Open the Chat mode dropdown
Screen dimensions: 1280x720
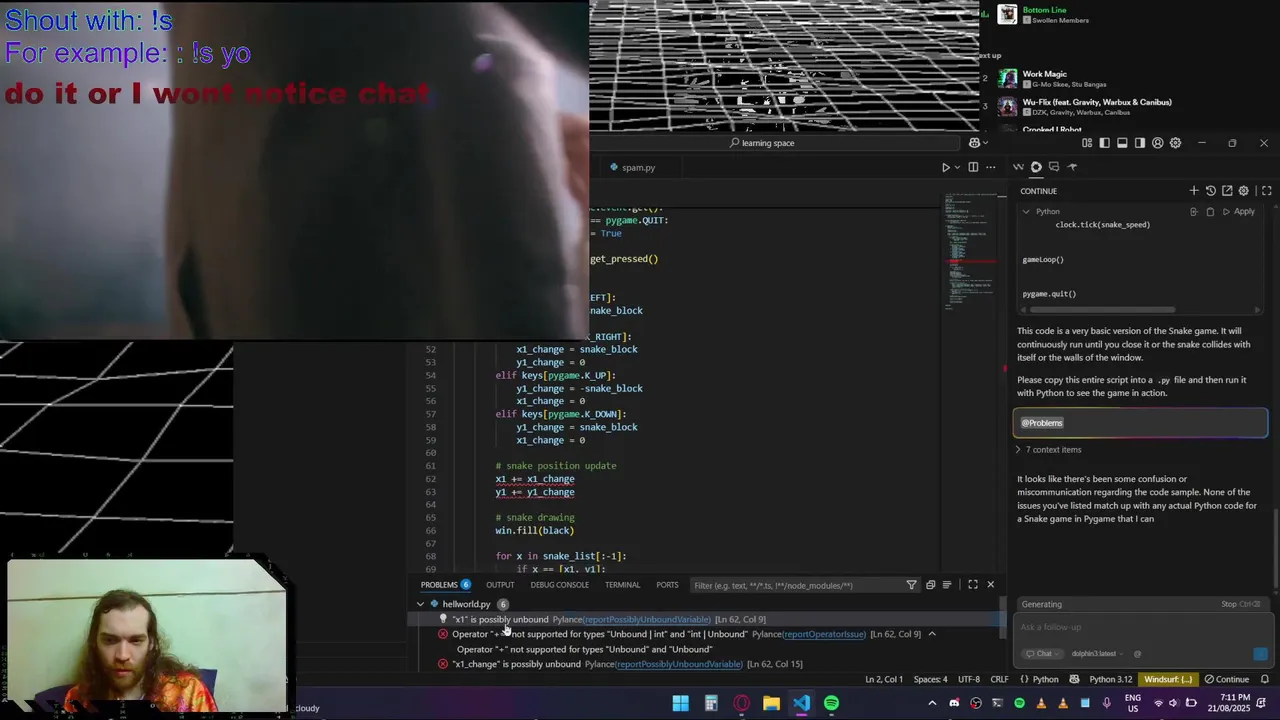coord(1043,654)
